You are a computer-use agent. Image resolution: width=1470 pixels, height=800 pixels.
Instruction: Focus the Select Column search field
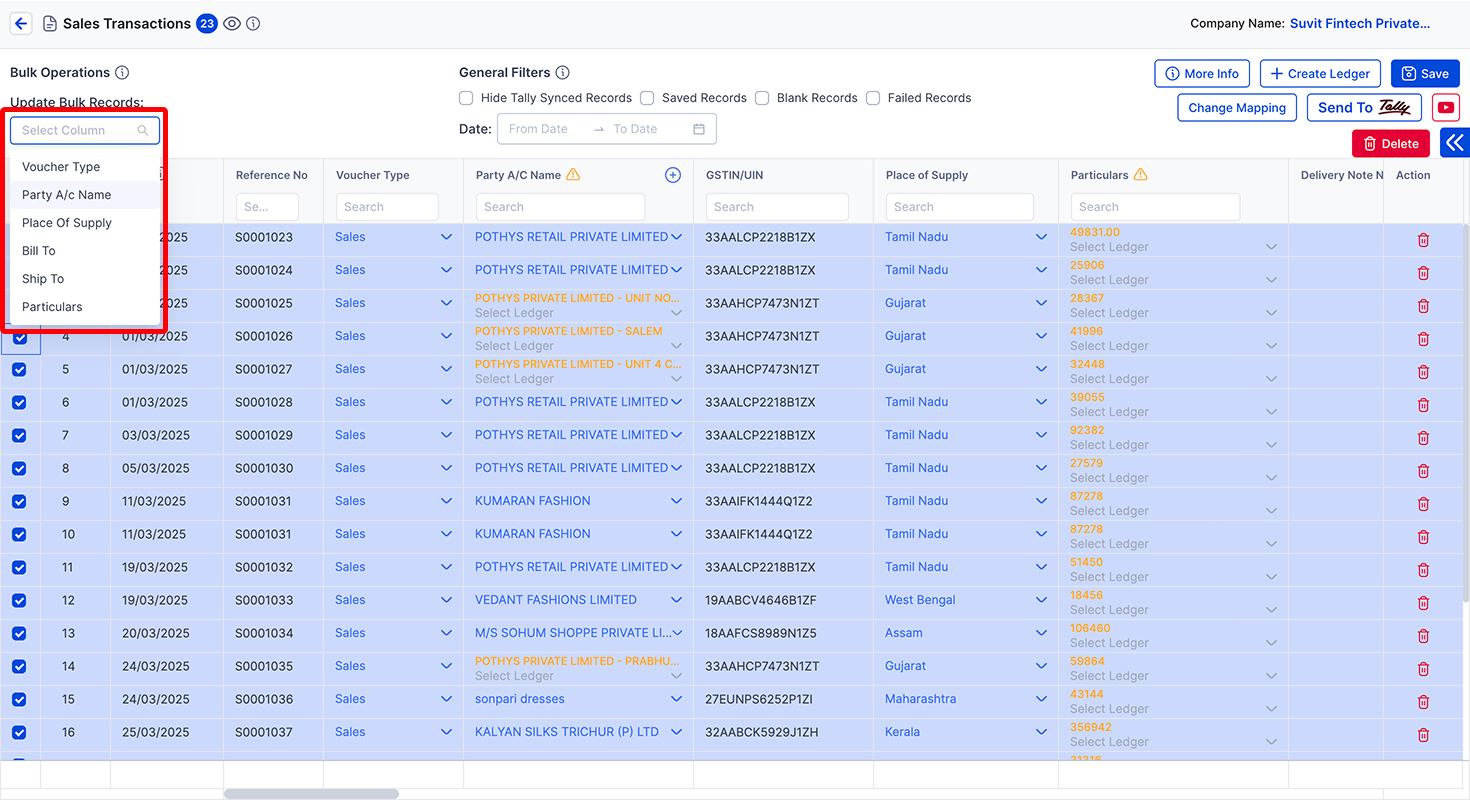[85, 130]
